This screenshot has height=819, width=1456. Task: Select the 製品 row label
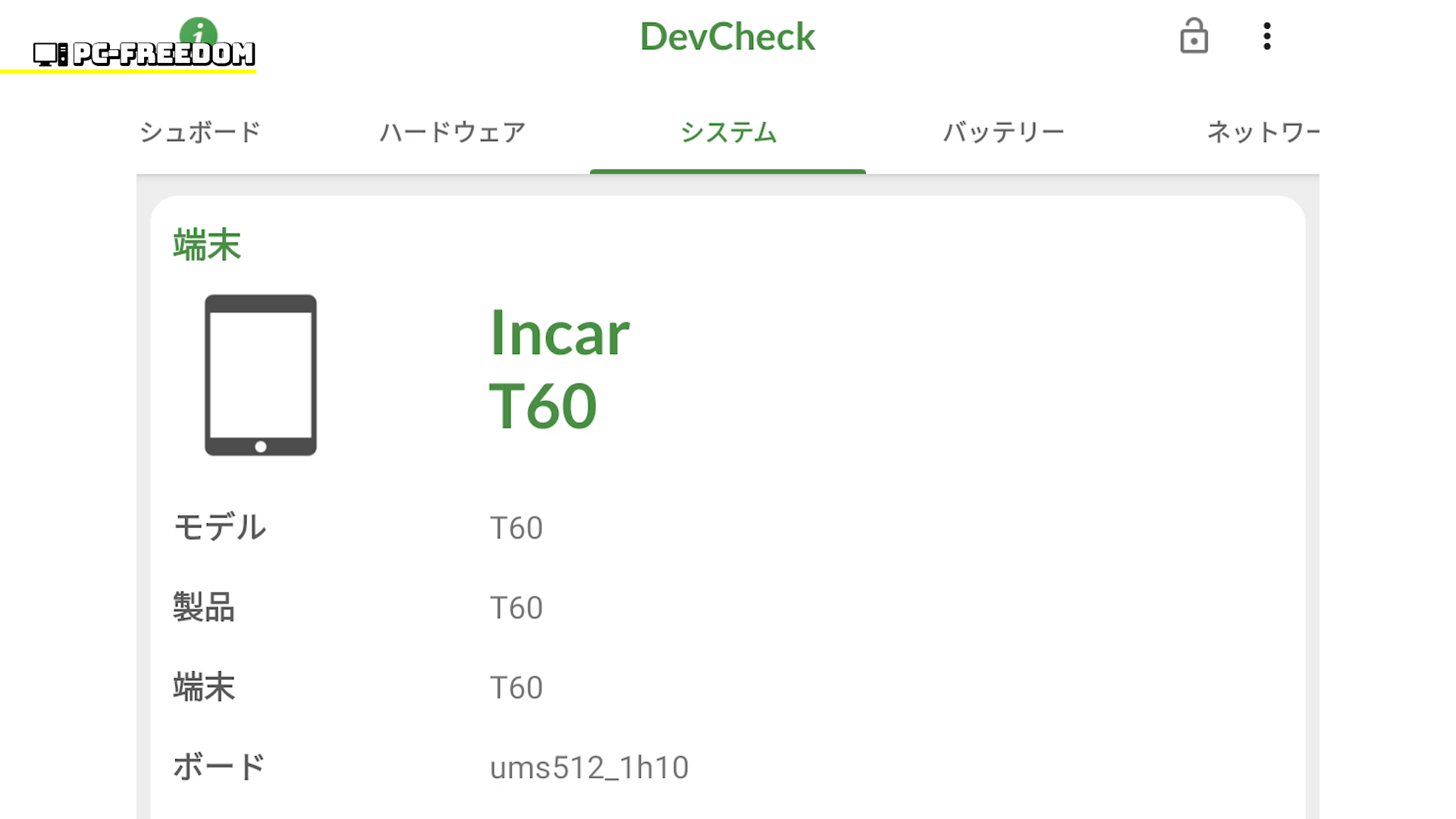(x=204, y=607)
